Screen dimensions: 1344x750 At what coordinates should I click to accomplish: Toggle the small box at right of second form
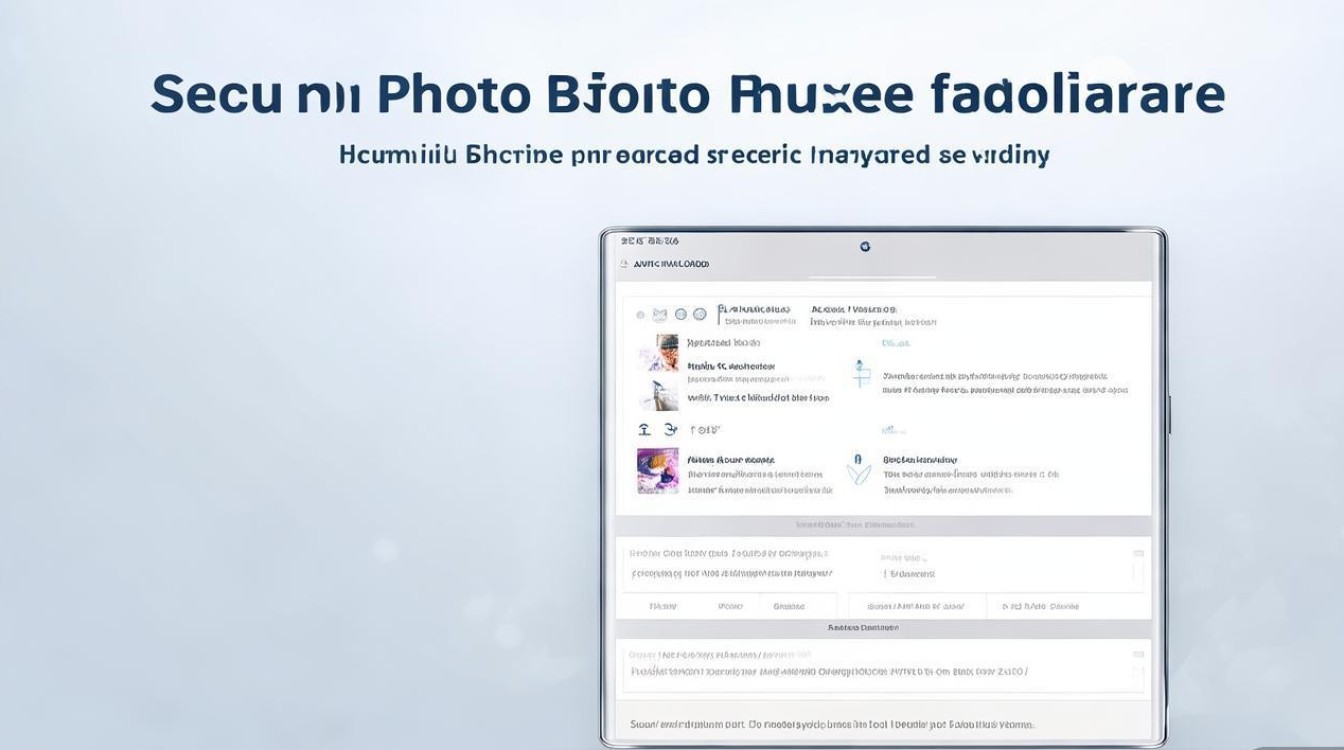(x=1138, y=653)
